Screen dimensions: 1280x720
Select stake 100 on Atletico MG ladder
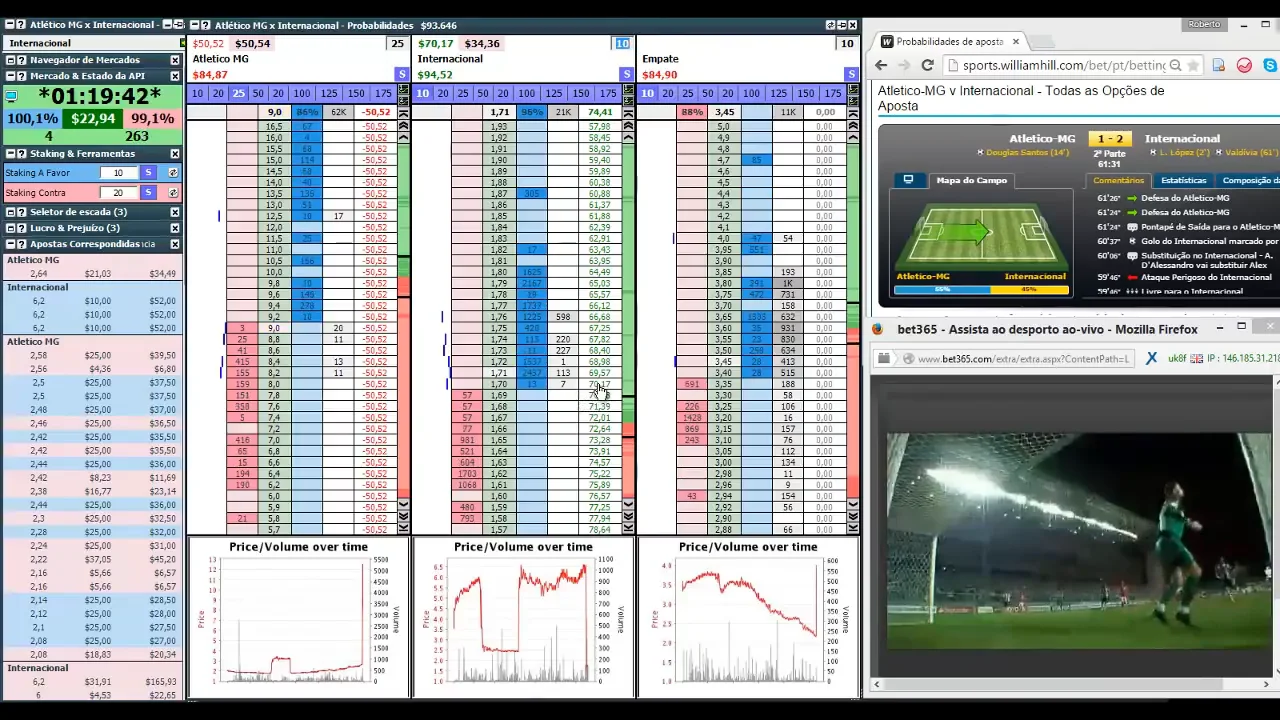pos(301,93)
